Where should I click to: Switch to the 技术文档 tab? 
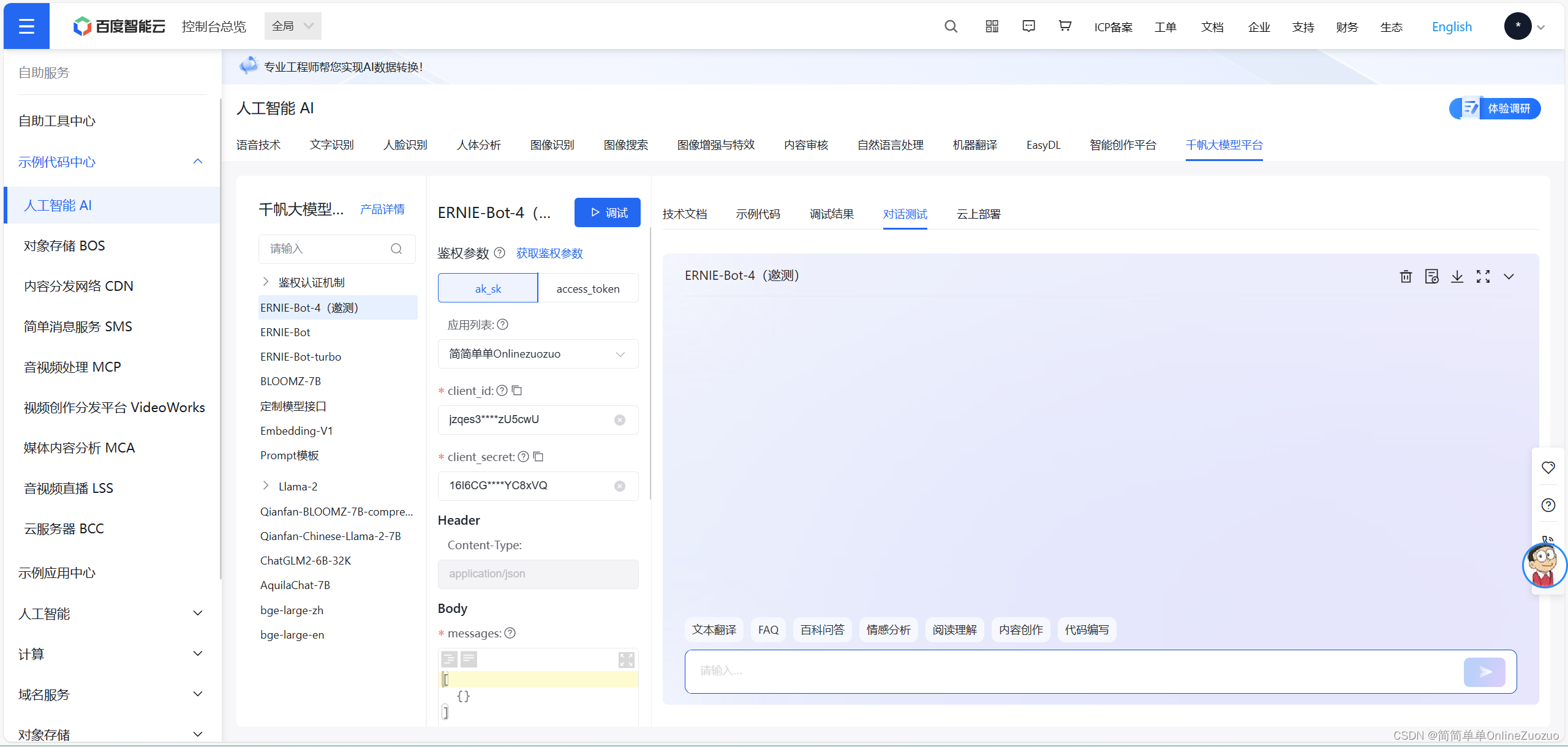685,214
